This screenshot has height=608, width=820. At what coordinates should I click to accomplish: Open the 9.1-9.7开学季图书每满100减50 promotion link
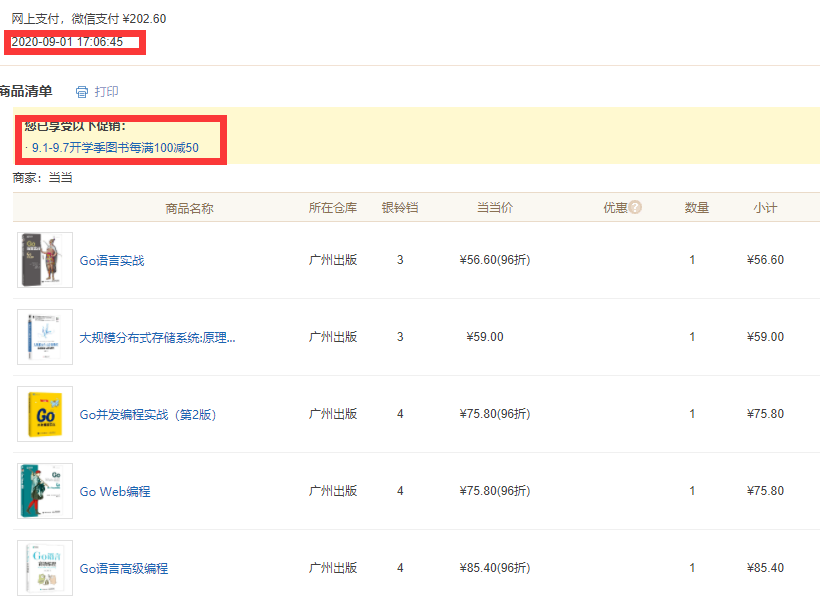tap(114, 148)
